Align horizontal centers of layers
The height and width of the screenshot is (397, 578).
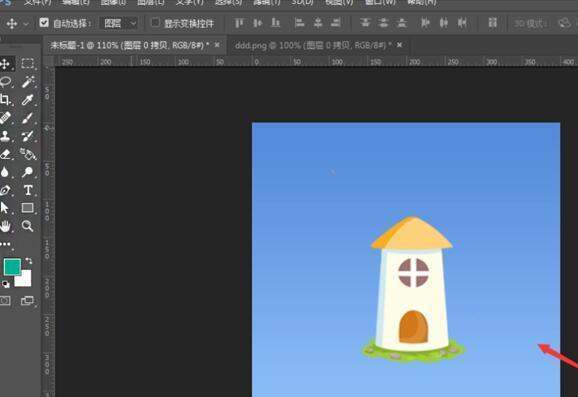point(318,23)
